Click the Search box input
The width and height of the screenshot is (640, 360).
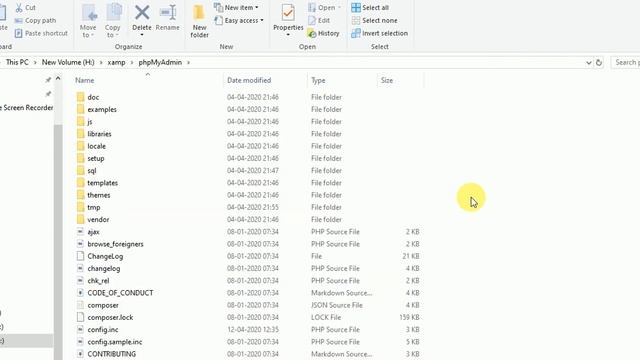[x=625, y=62]
